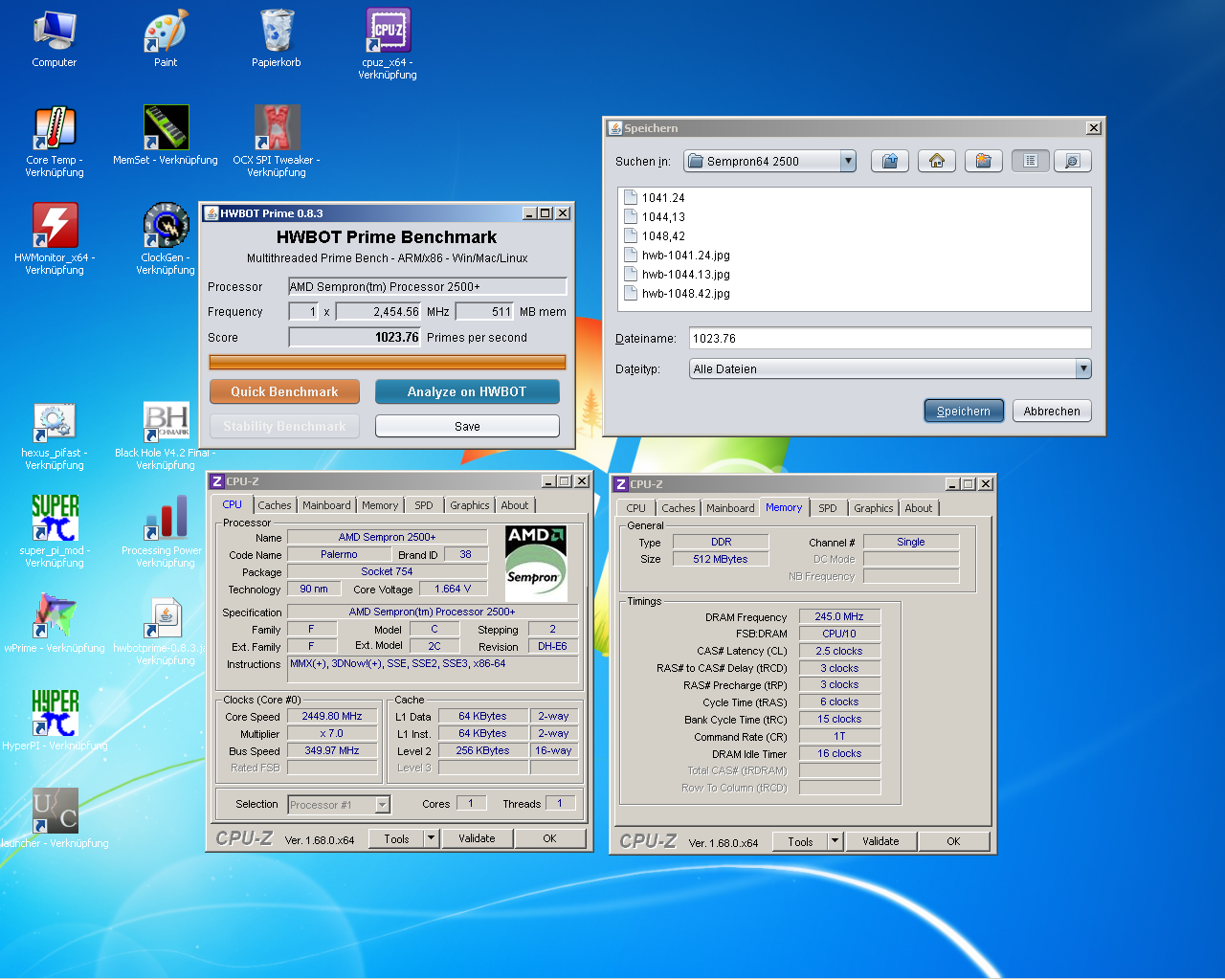
Task: Open SPD tab in right CPU-Z window
Action: (828, 508)
